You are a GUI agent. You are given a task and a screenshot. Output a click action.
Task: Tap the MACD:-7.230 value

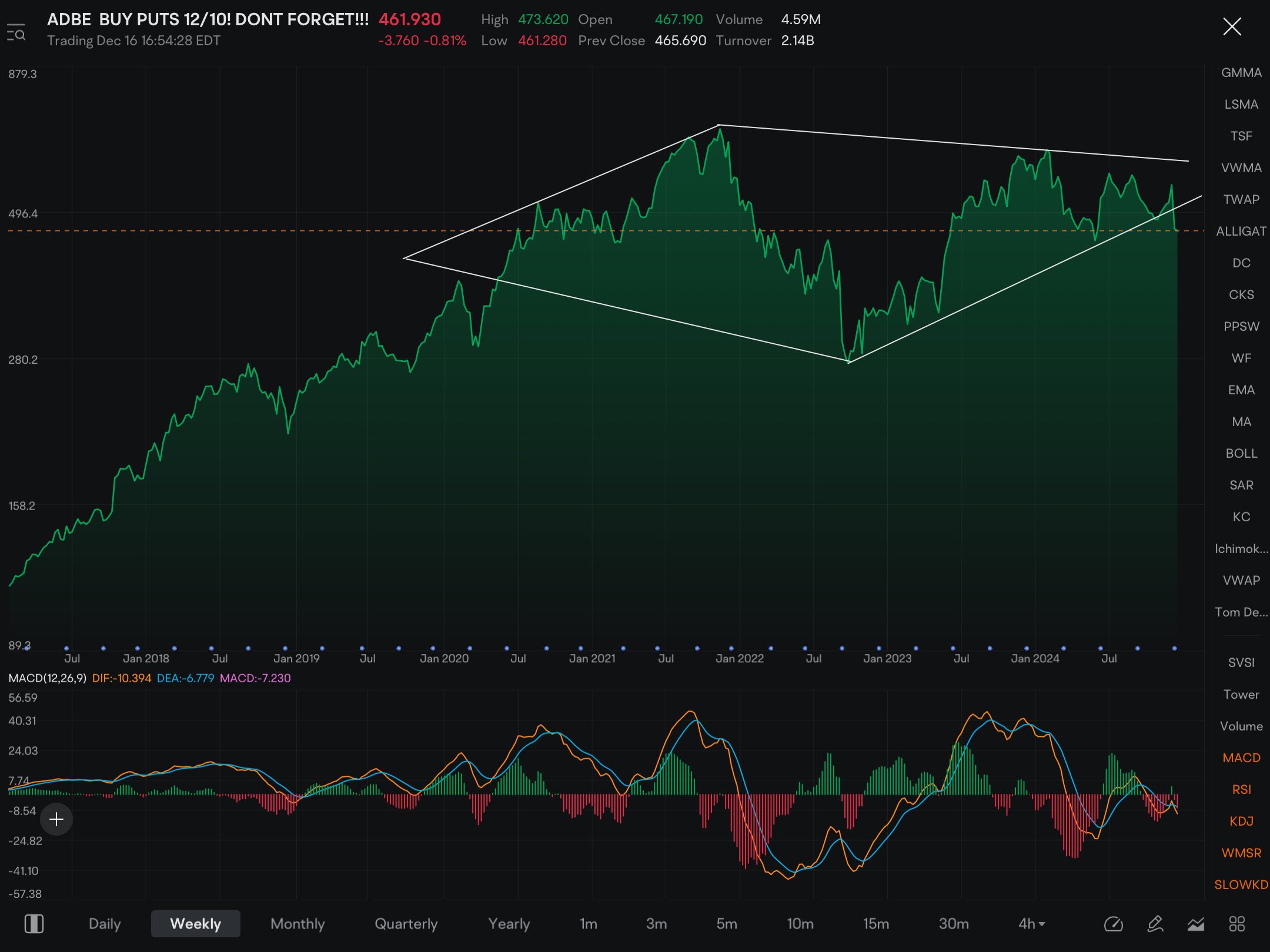255,678
